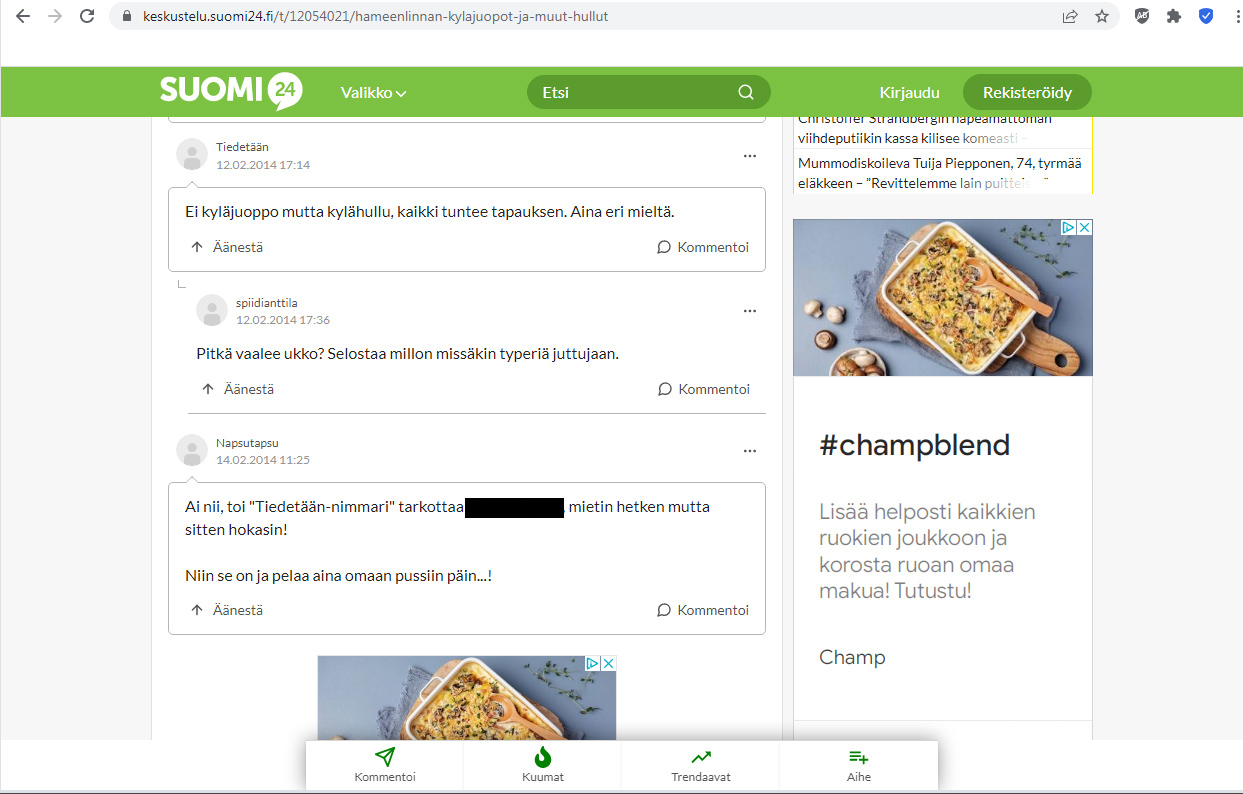Viewport: 1243px width, 794px height.
Task: Expand the Valikko menu
Action: (x=374, y=93)
